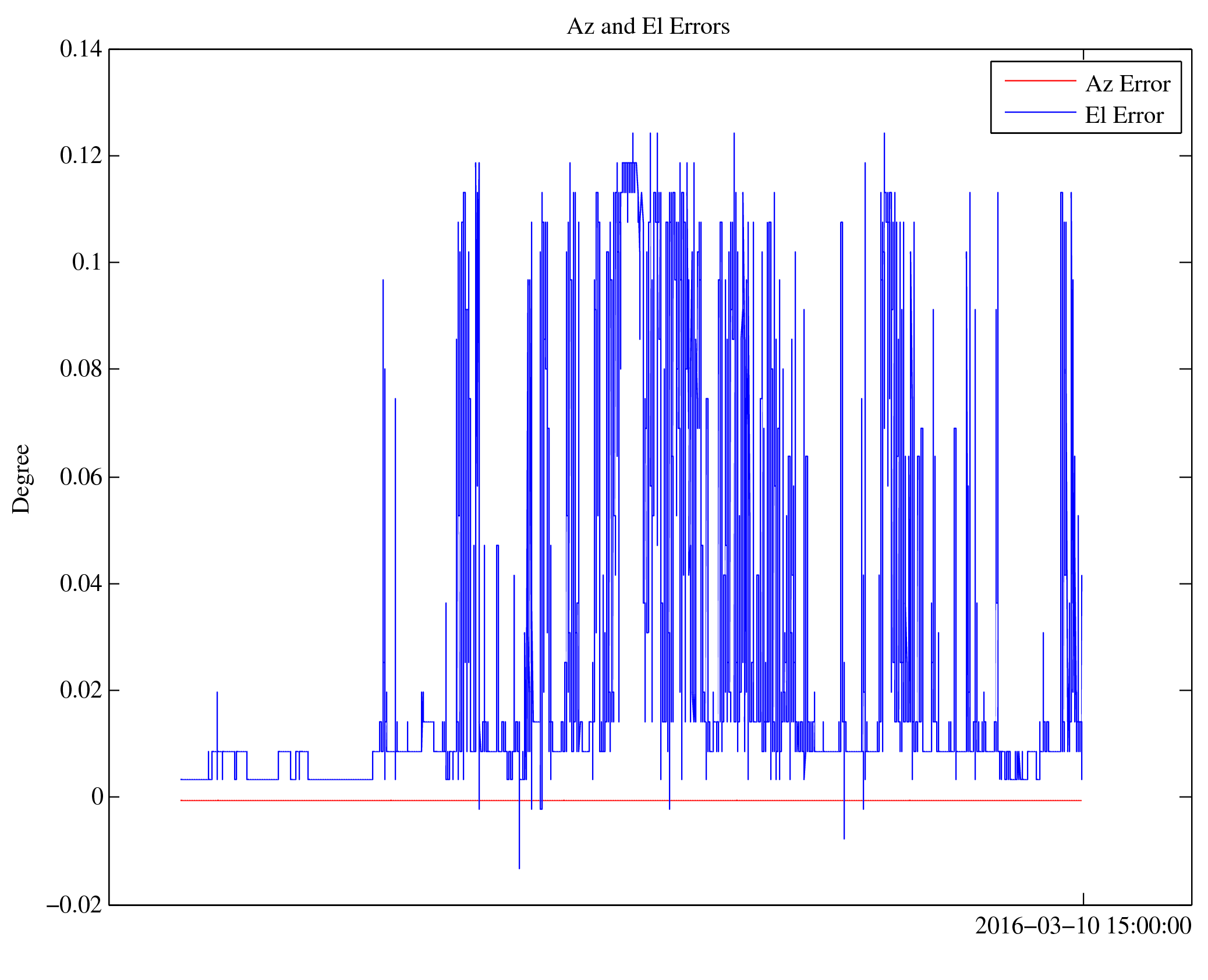Click the 0.08 y-axis tick label

tap(80, 369)
